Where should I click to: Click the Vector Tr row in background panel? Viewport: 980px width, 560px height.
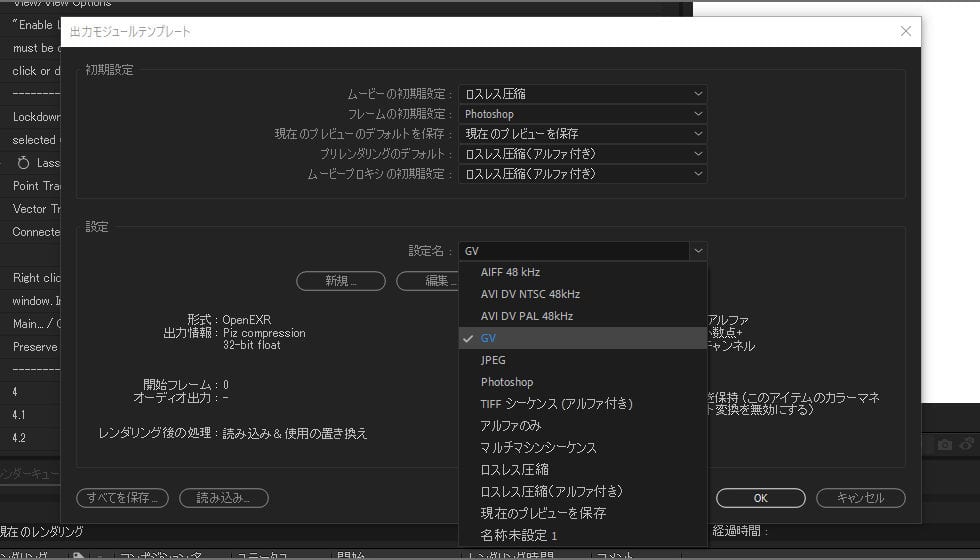tap(36, 209)
